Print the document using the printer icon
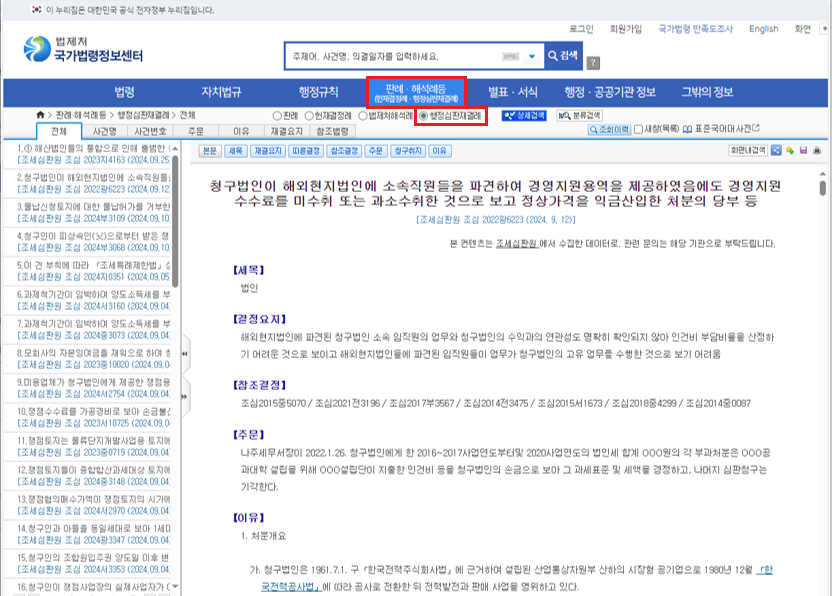The height and width of the screenshot is (596, 832). pos(816,151)
